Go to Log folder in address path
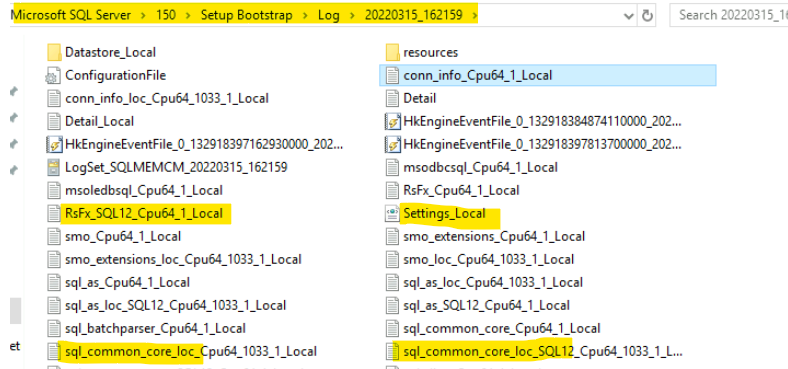788x369 pixels. [x=328, y=16]
